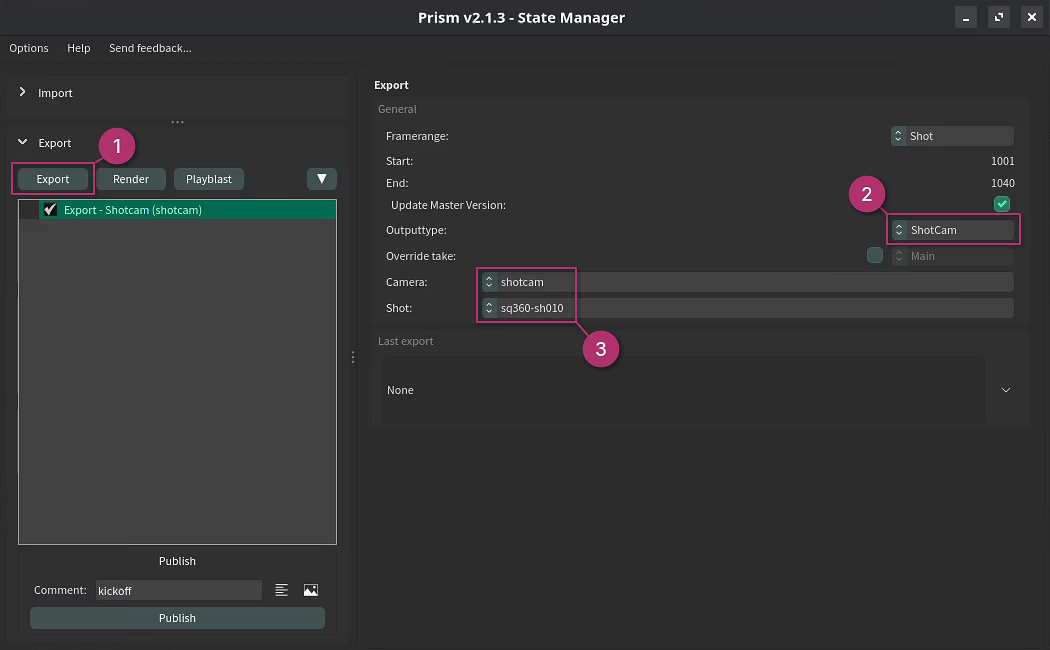Click the Start frame value 1001
The width and height of the screenshot is (1050, 650).
pos(1002,161)
